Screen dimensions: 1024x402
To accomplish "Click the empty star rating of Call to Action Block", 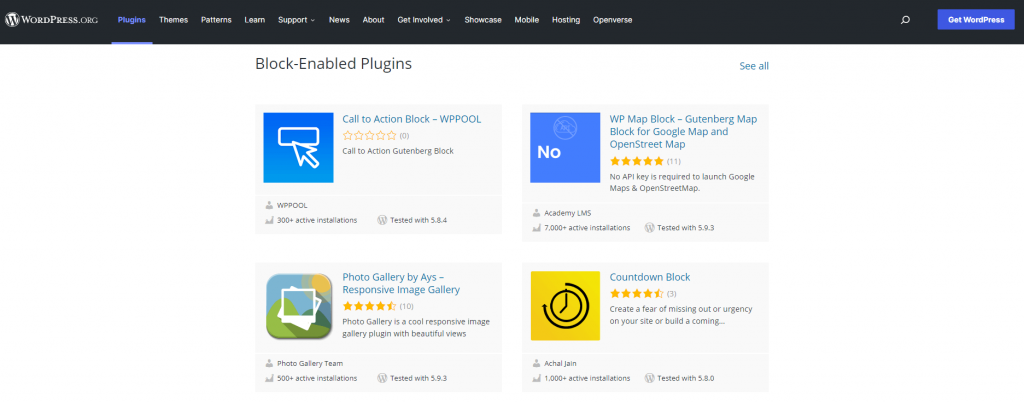I will (370, 136).
